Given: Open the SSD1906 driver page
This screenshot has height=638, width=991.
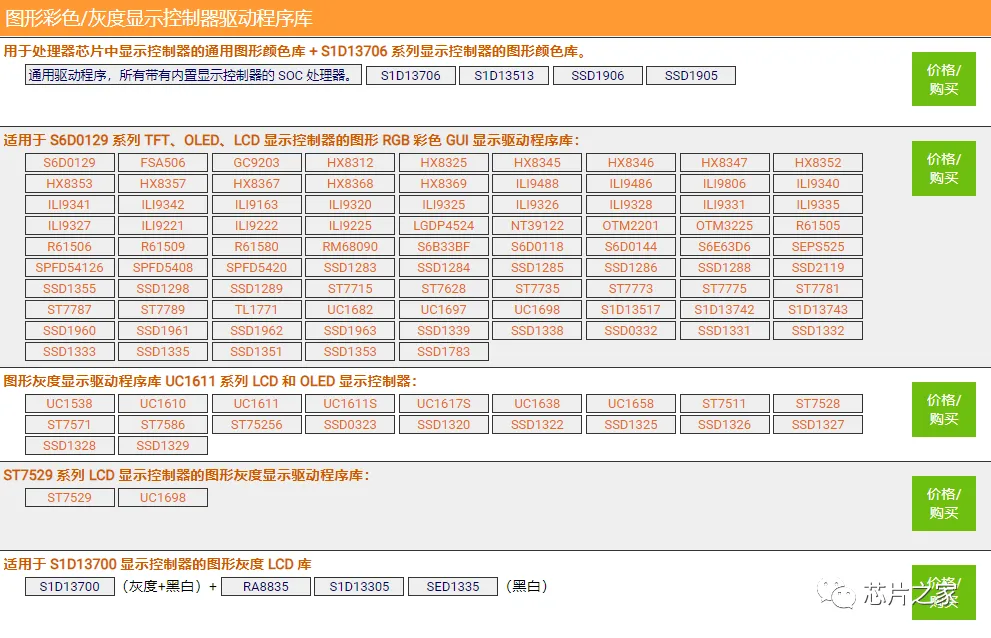Looking at the screenshot, I should pyautogui.click(x=597, y=74).
